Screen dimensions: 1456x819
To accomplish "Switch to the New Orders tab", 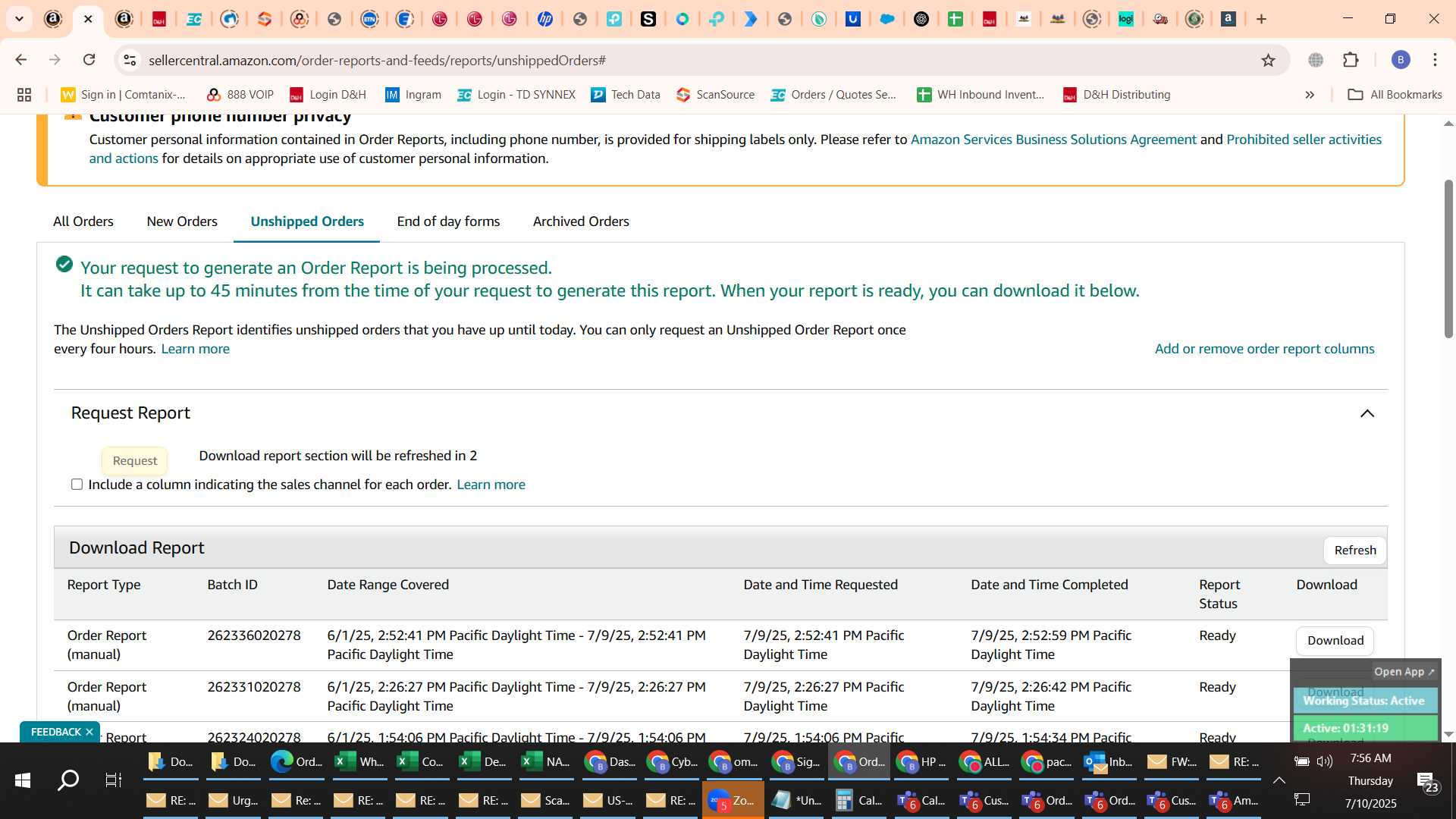I will point(182,221).
